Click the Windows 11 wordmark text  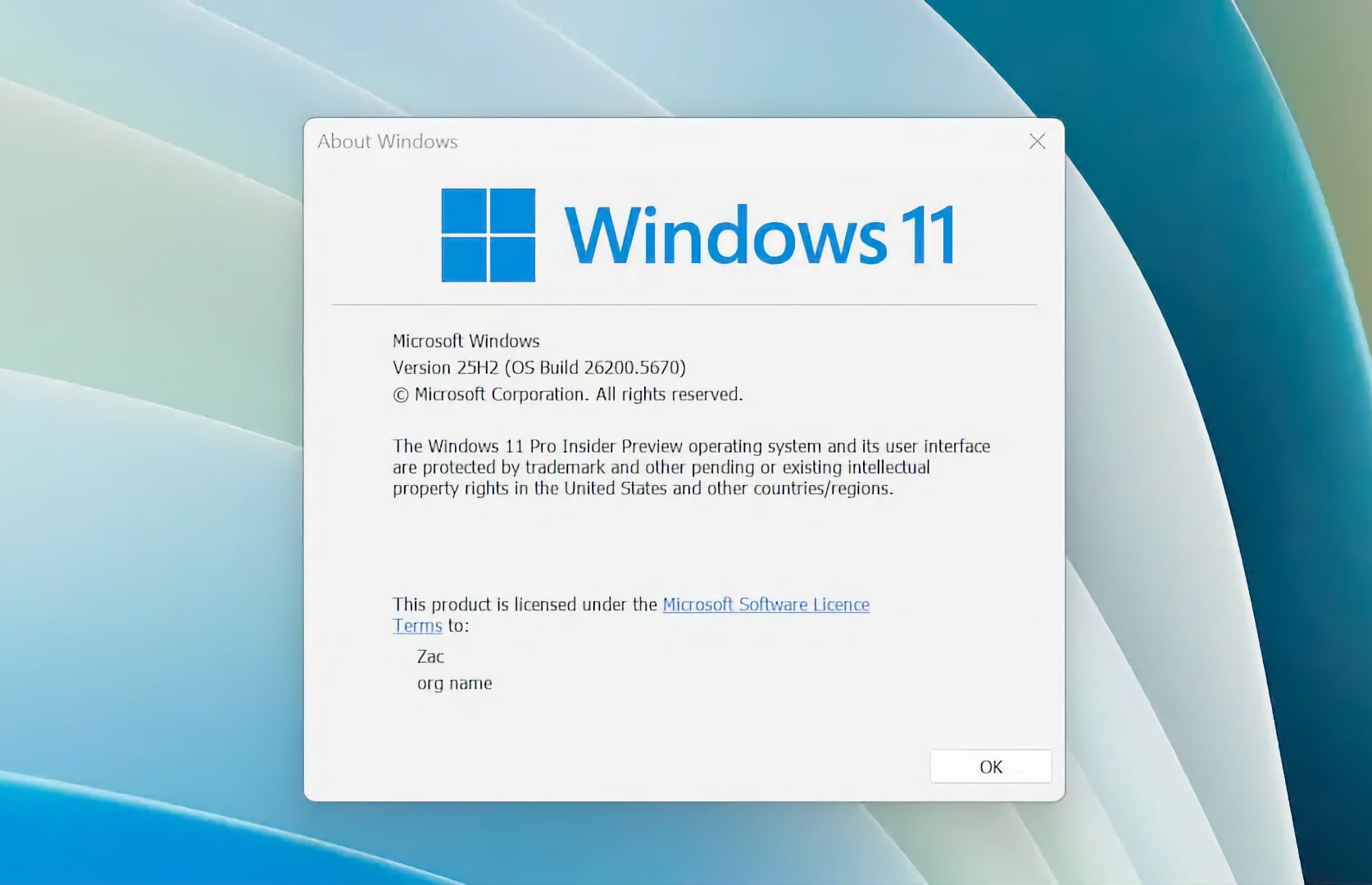(760, 236)
